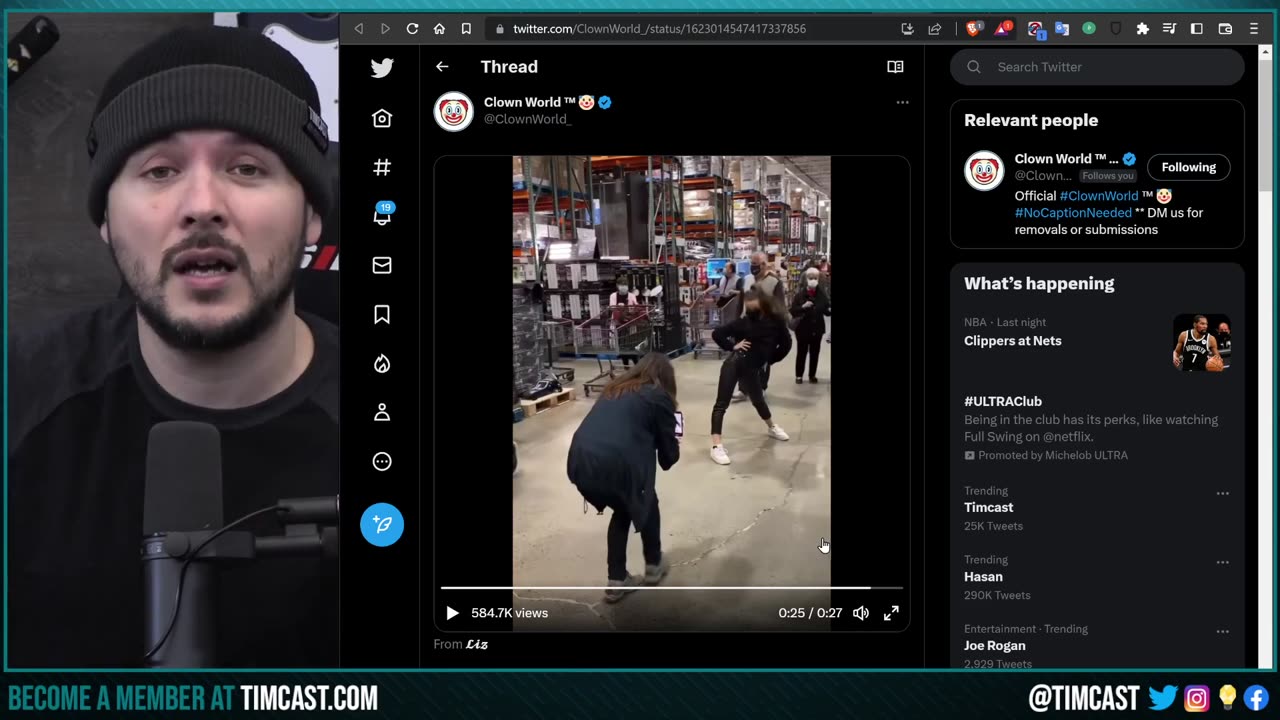Go back in the browser history
Screen dimensions: 1280x720
point(359,29)
